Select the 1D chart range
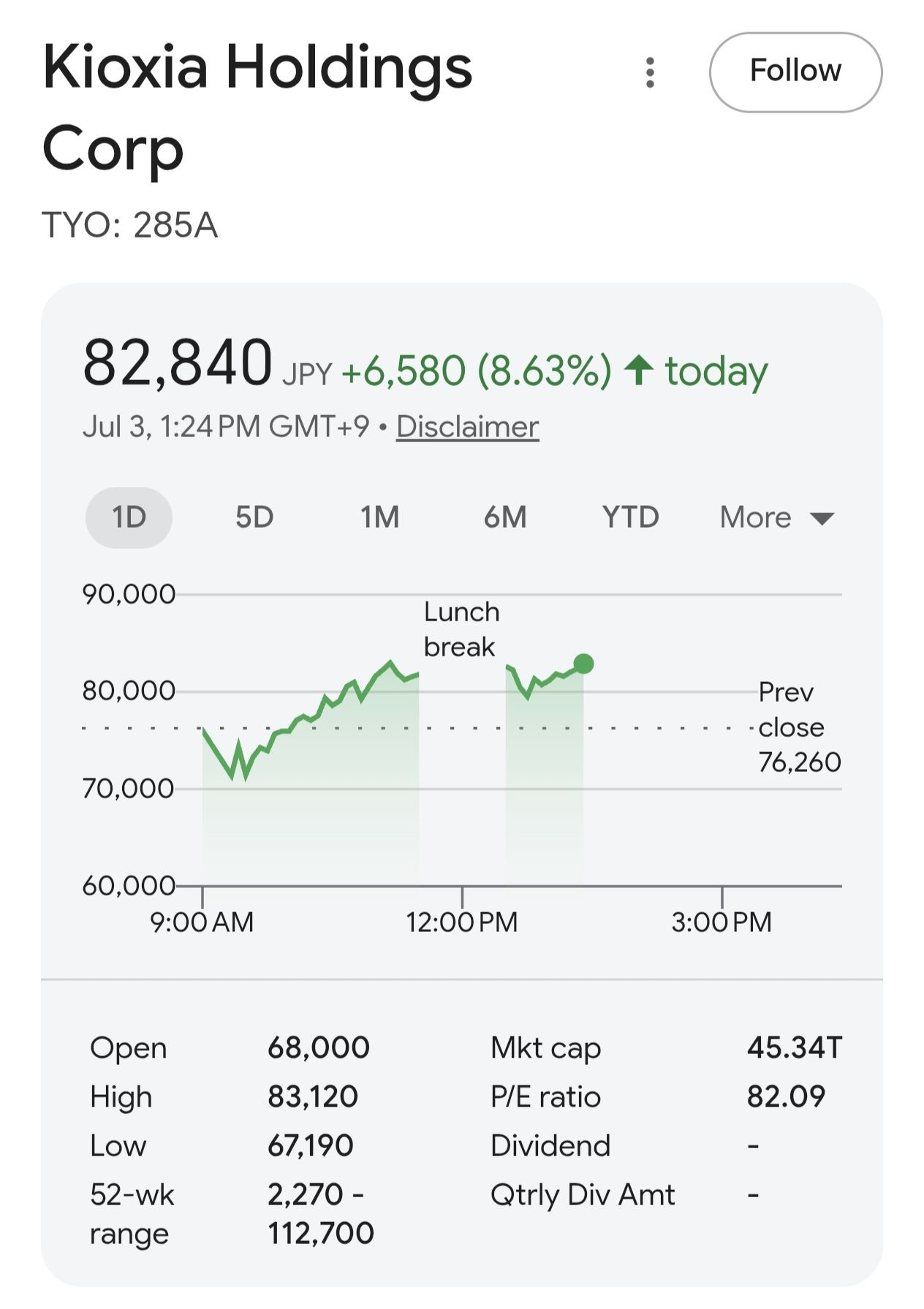 (x=129, y=517)
